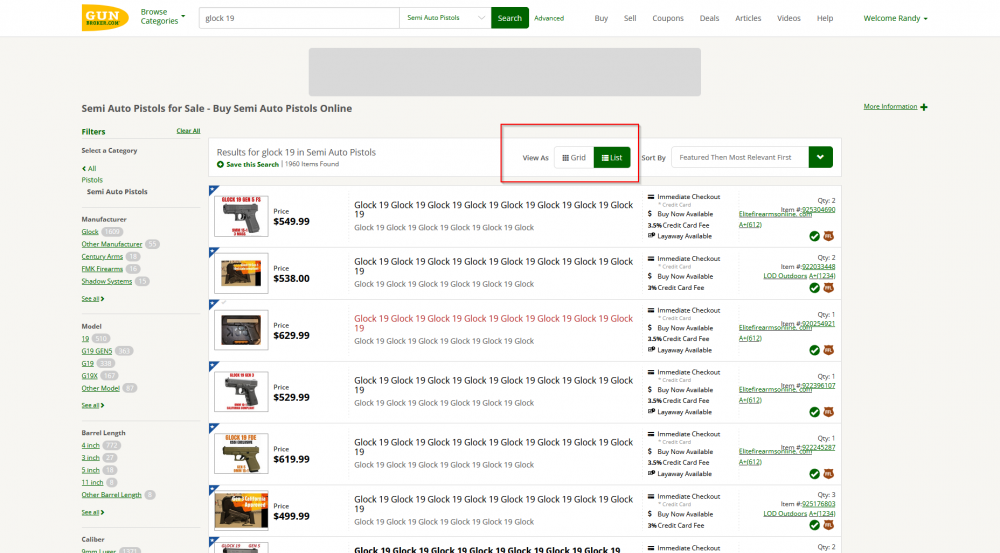Image resolution: width=1000 pixels, height=553 pixels.
Task: Filter by 5 inch barrel length
Action: point(91,470)
